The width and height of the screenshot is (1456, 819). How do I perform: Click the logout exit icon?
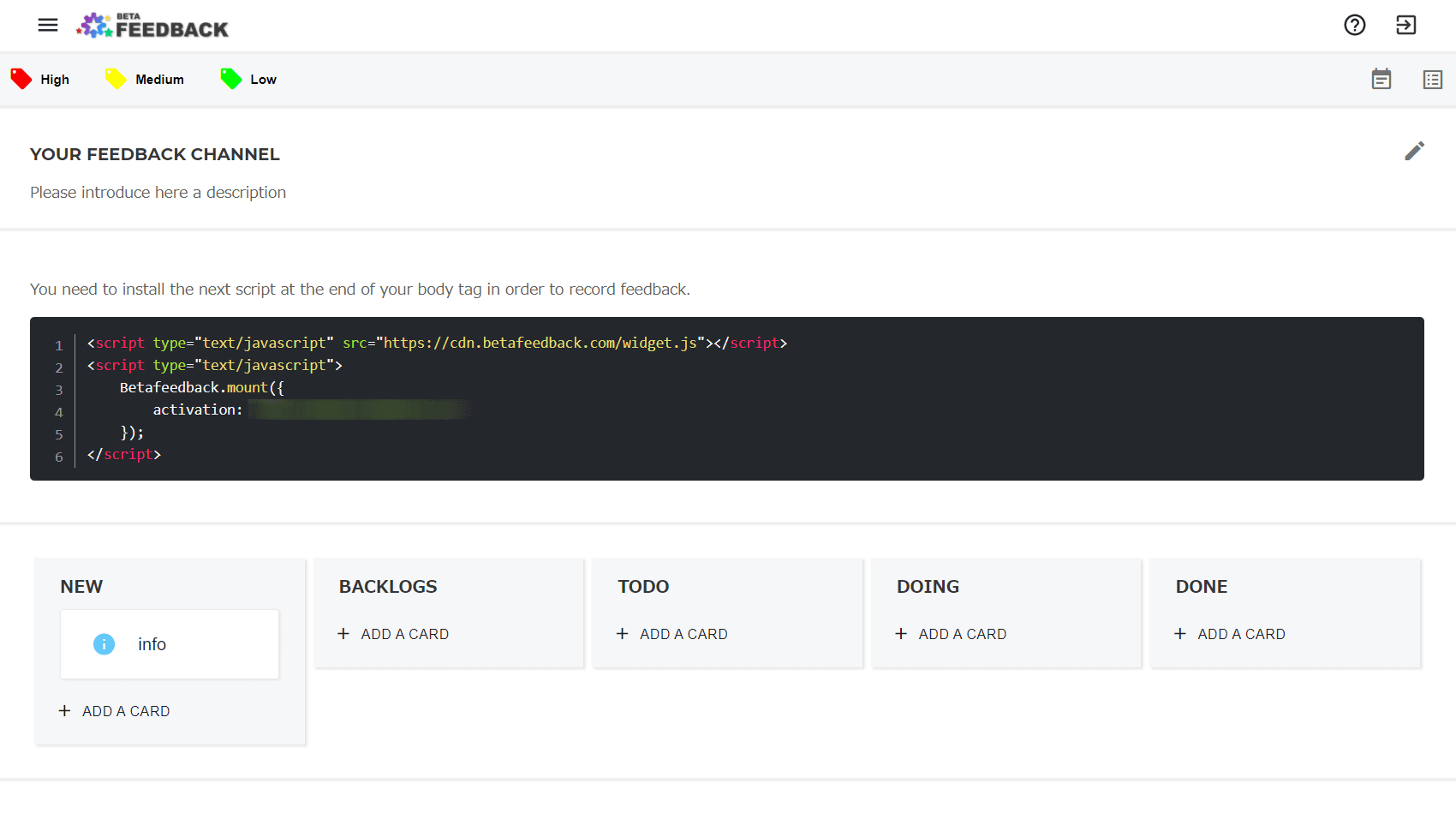tap(1405, 25)
